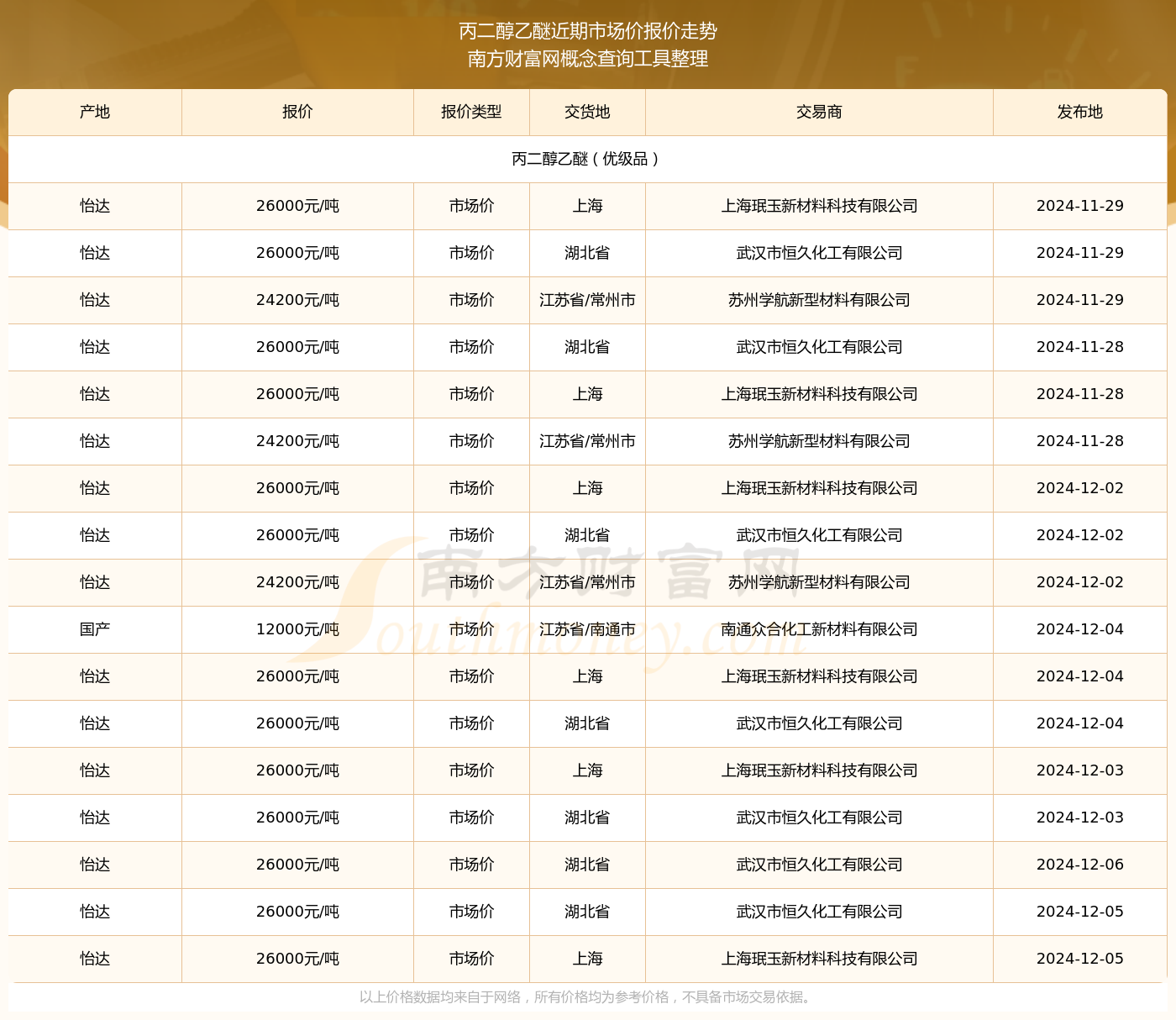This screenshot has height=1020, width=1176.
Task: Click the 2024-12-05 date in the 上海珉玉 row
Action: point(1080,959)
